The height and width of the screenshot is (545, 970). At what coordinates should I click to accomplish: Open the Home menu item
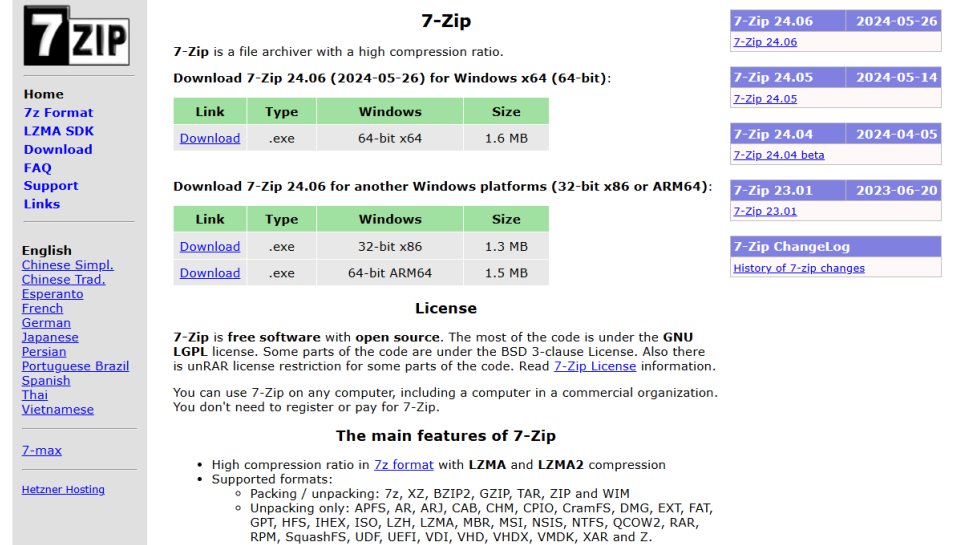[x=43, y=94]
